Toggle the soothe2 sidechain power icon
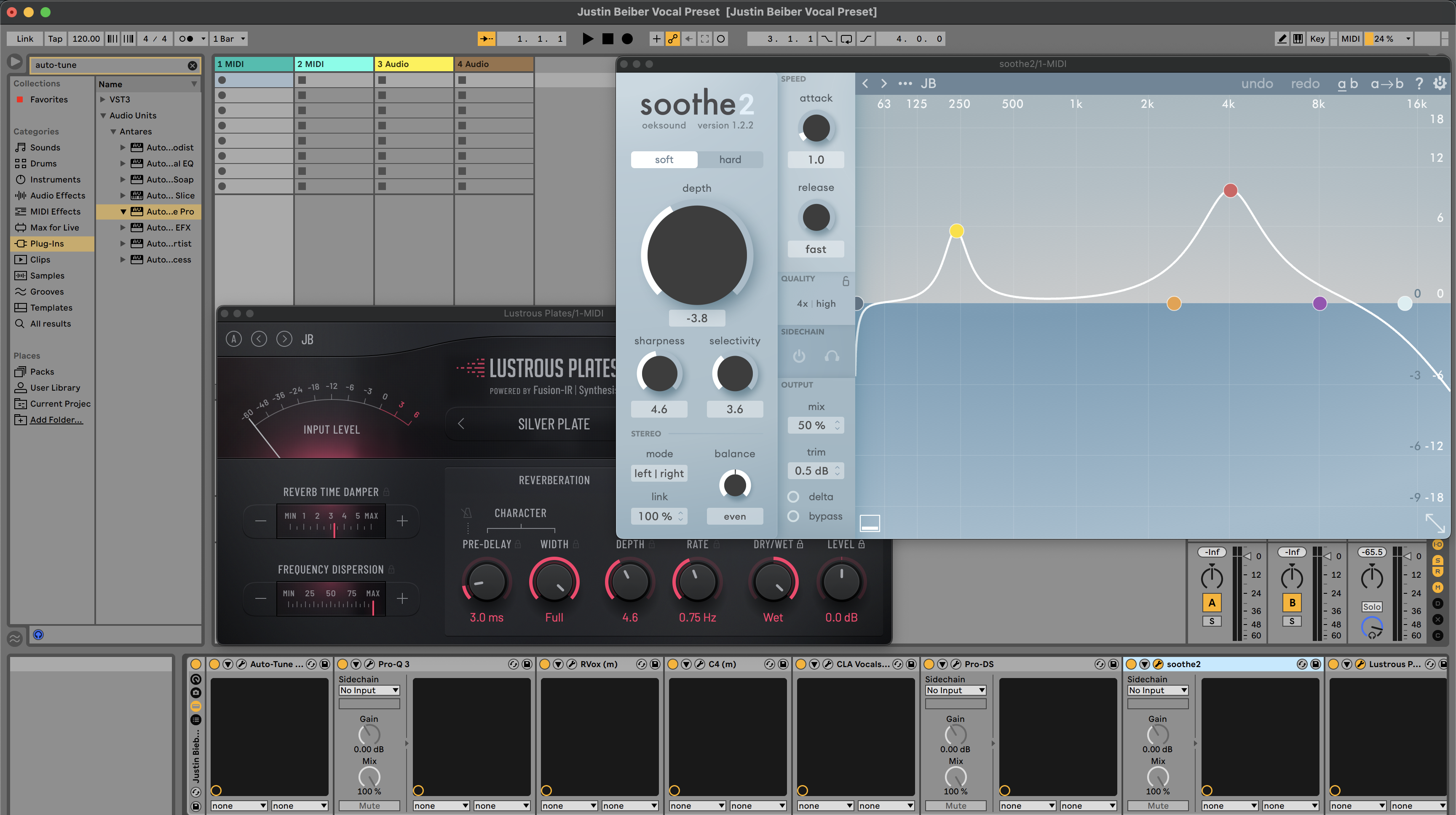The image size is (1456, 815). coord(799,356)
